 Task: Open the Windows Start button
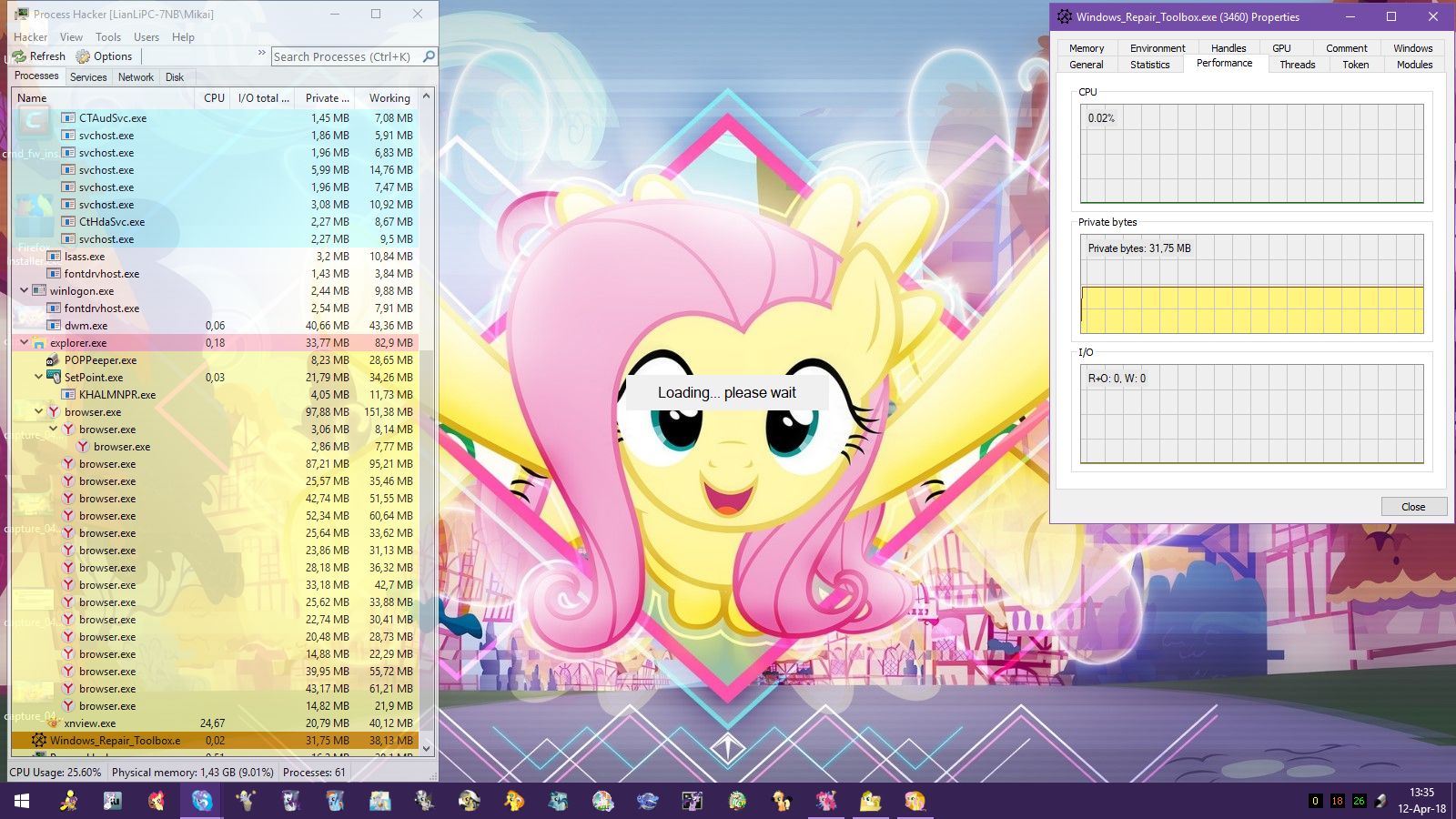[22, 801]
